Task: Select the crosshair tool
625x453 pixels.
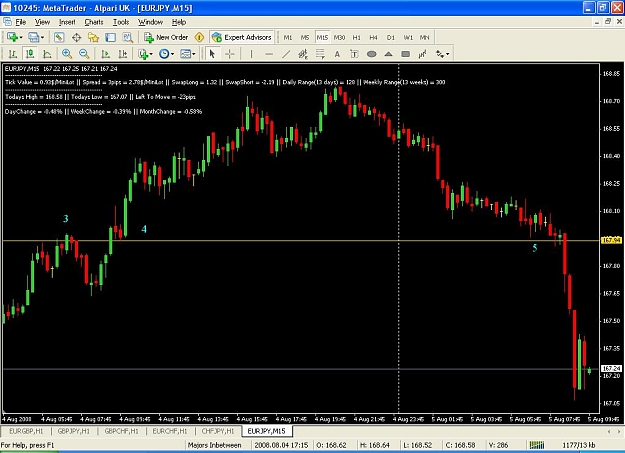Action: (230, 53)
